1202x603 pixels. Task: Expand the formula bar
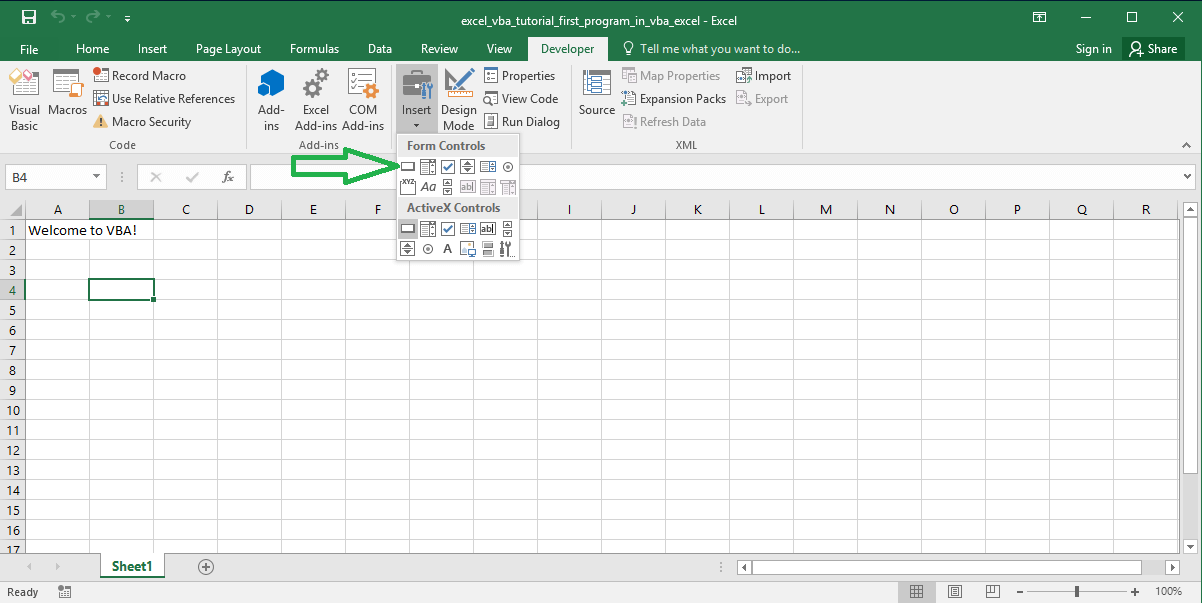pos(1187,177)
